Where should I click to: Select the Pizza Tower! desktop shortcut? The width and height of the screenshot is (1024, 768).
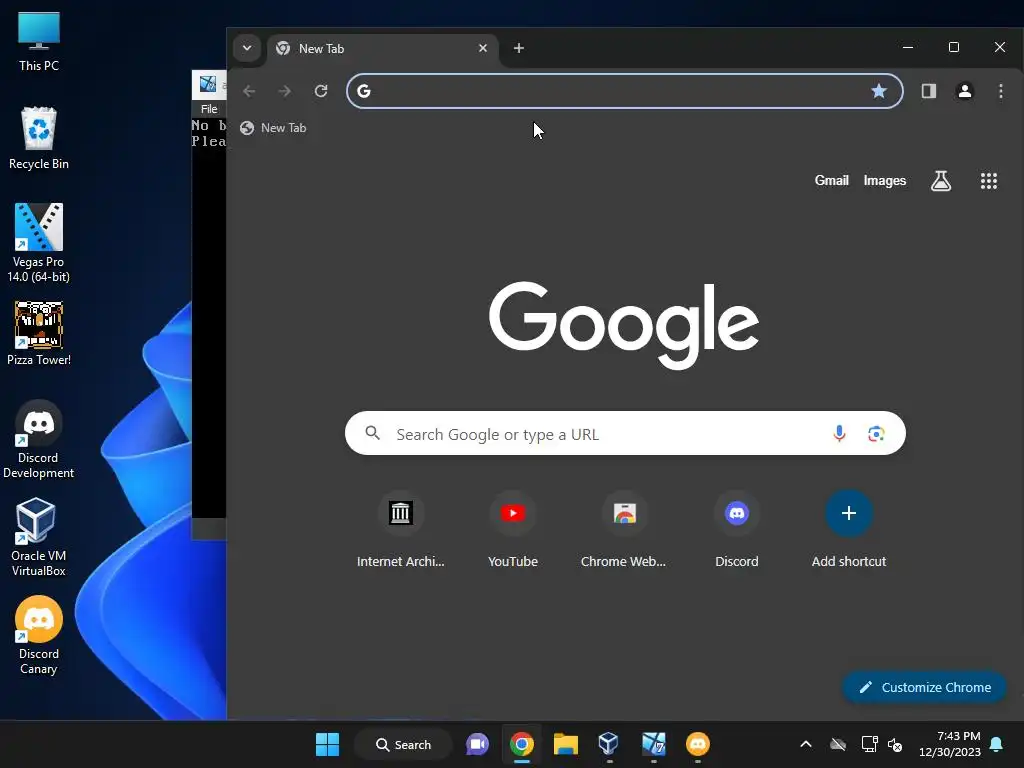(x=39, y=334)
